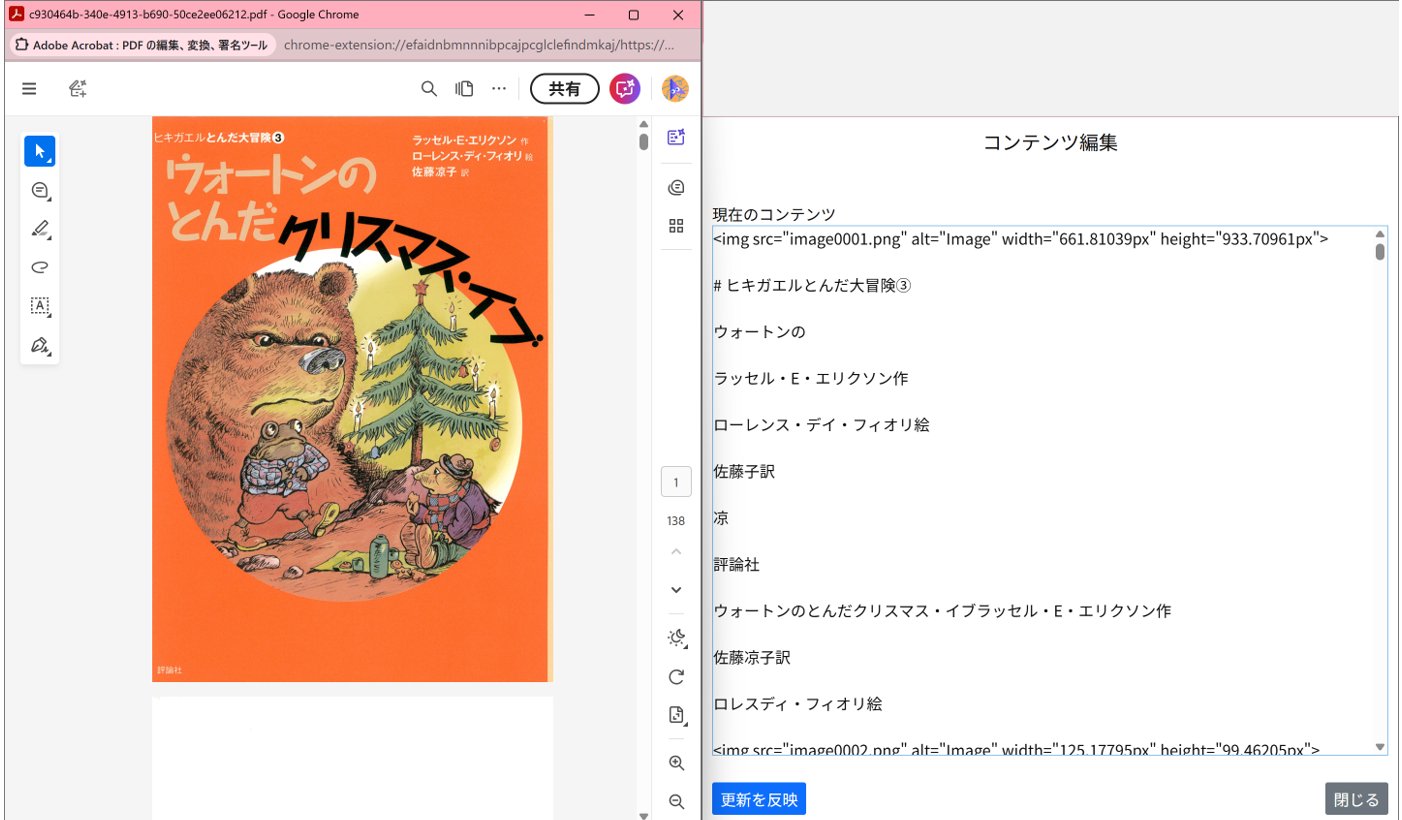Image resolution: width=1402 pixels, height=820 pixels.
Task: Go to next page with down chevron
Action: click(676, 590)
